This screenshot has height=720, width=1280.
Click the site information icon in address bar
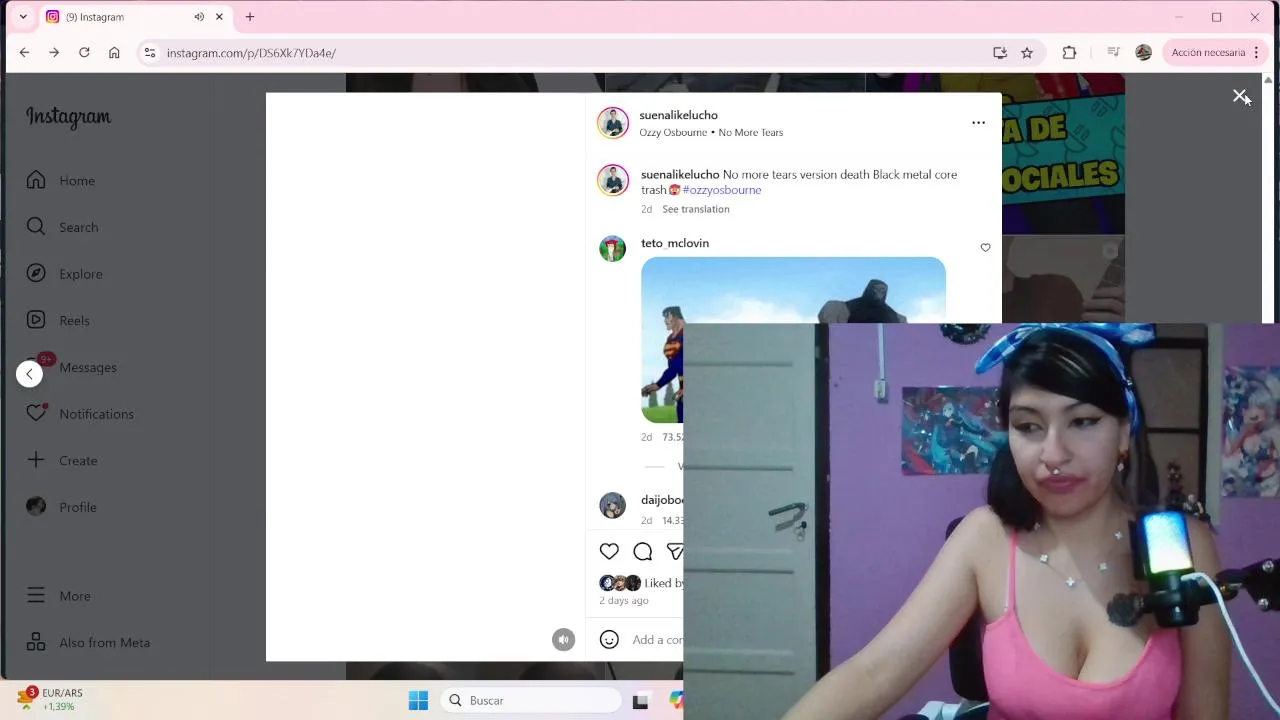[149, 53]
